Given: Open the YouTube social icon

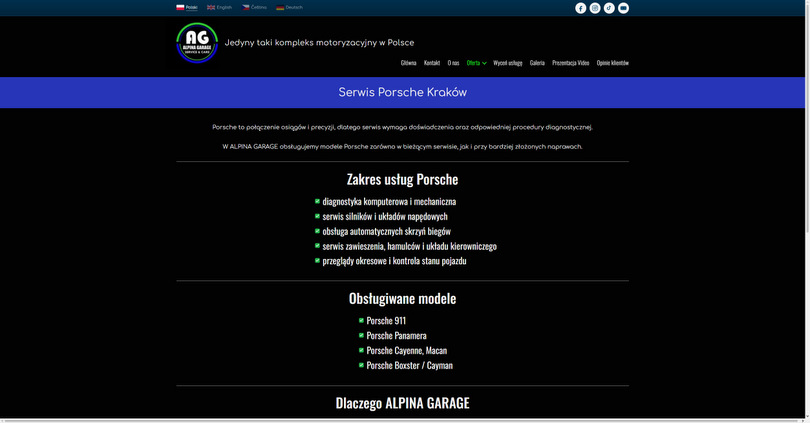Looking at the screenshot, I should 624,8.
